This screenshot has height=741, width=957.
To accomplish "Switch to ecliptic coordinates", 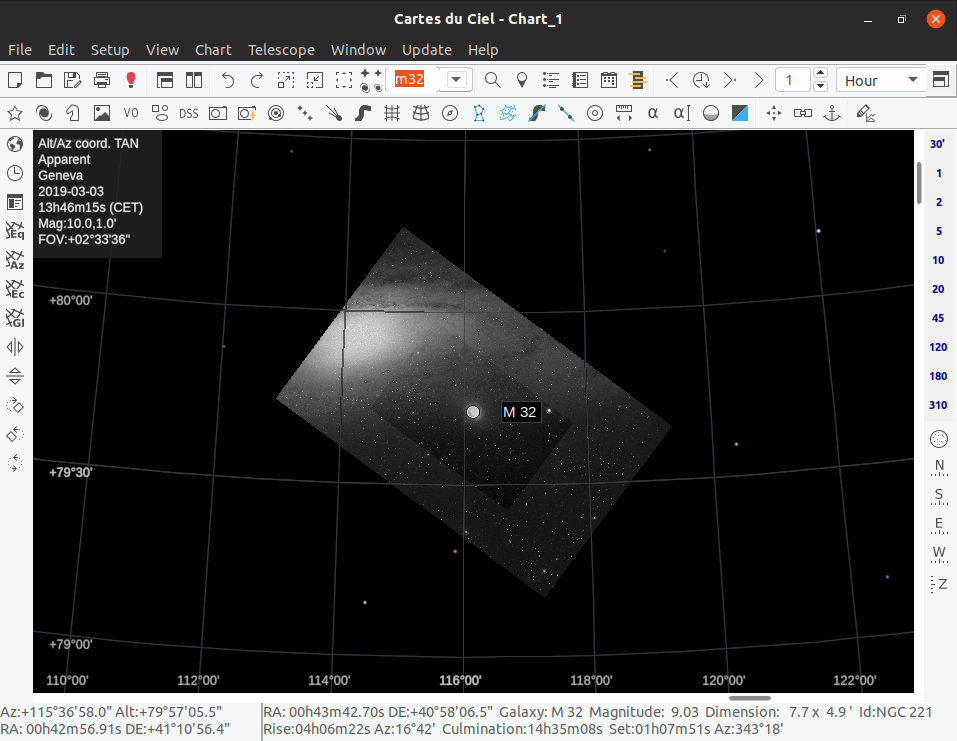I will tap(15, 289).
